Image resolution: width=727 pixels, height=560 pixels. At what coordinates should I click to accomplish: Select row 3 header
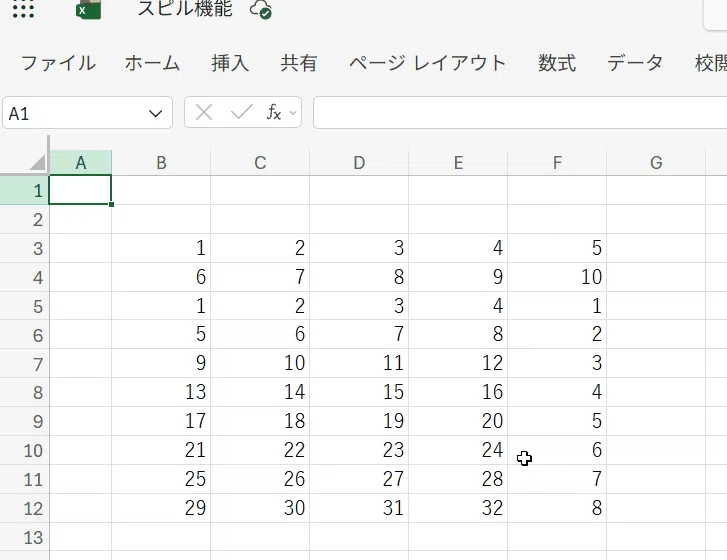point(24,248)
